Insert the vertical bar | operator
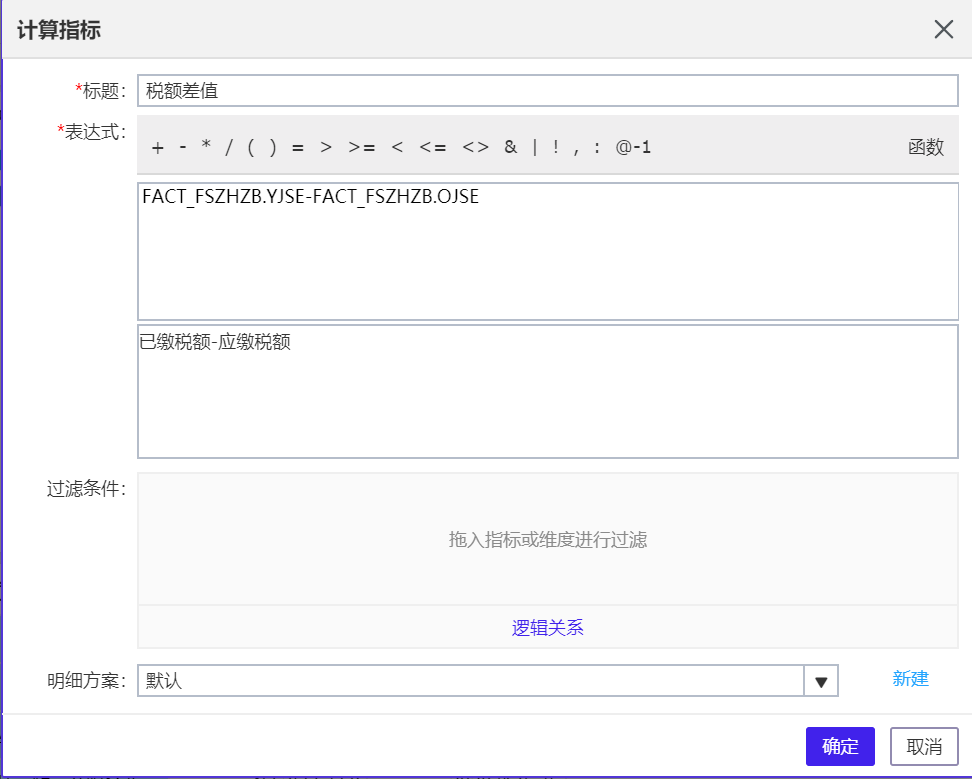The image size is (972, 779). pyautogui.click(x=535, y=147)
